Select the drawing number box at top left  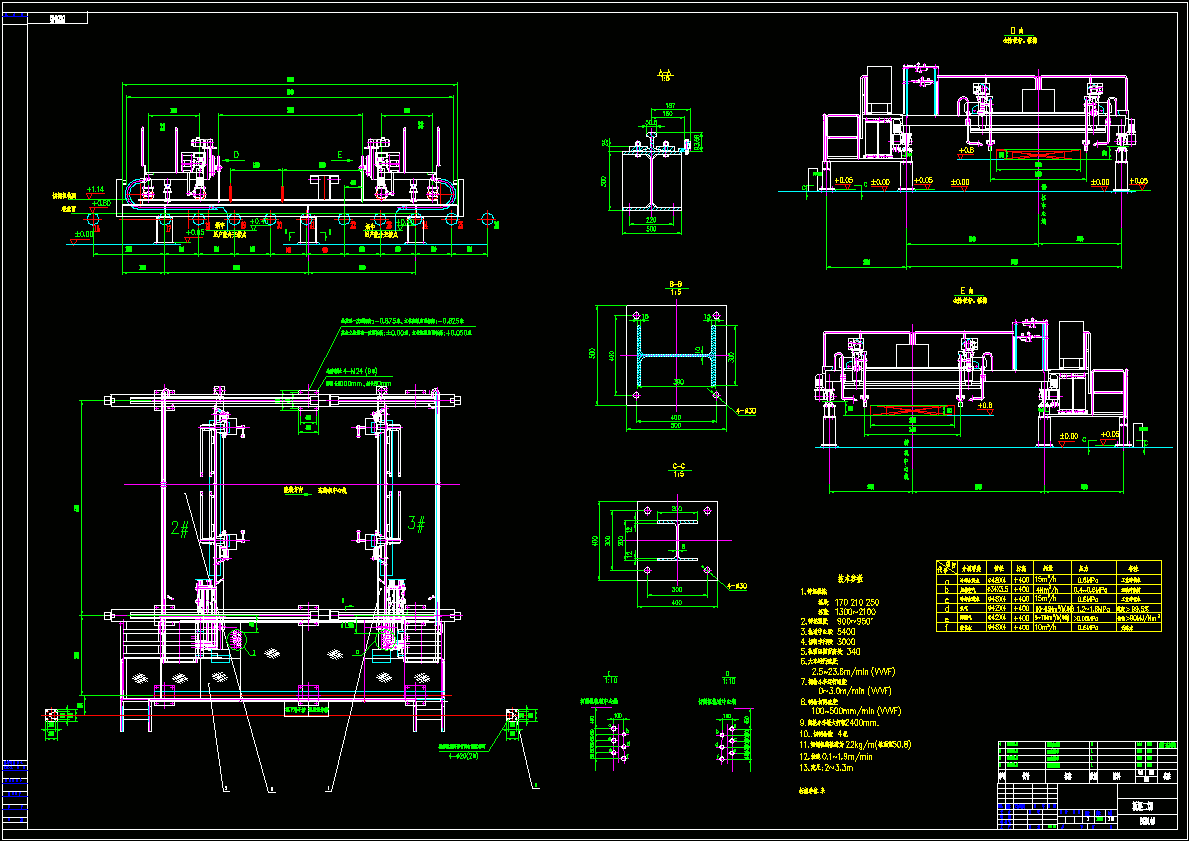[x=58, y=18]
